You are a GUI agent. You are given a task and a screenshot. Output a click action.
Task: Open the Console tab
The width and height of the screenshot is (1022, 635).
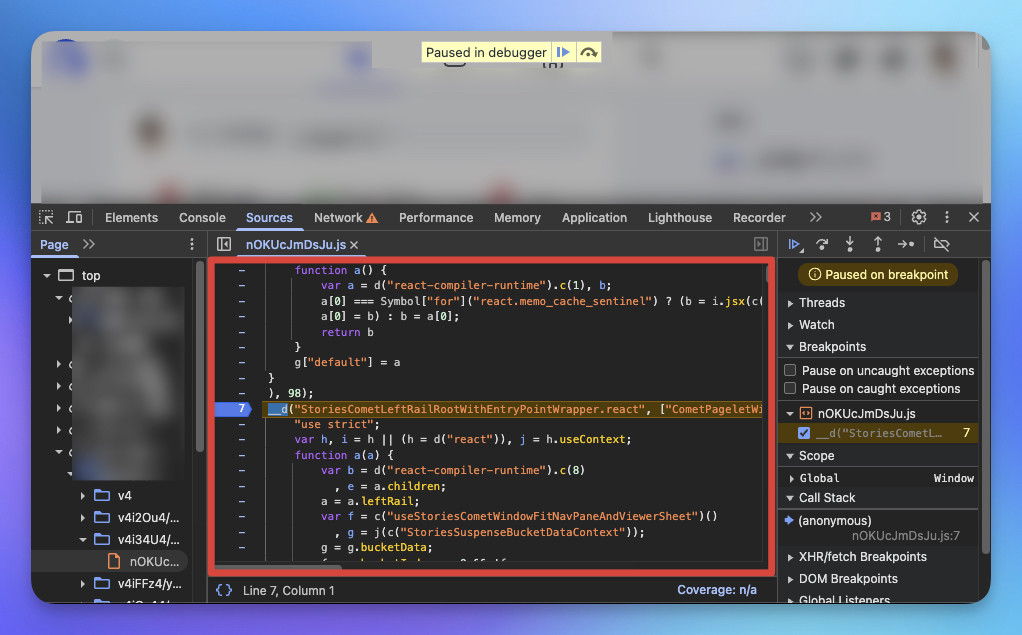(202, 218)
